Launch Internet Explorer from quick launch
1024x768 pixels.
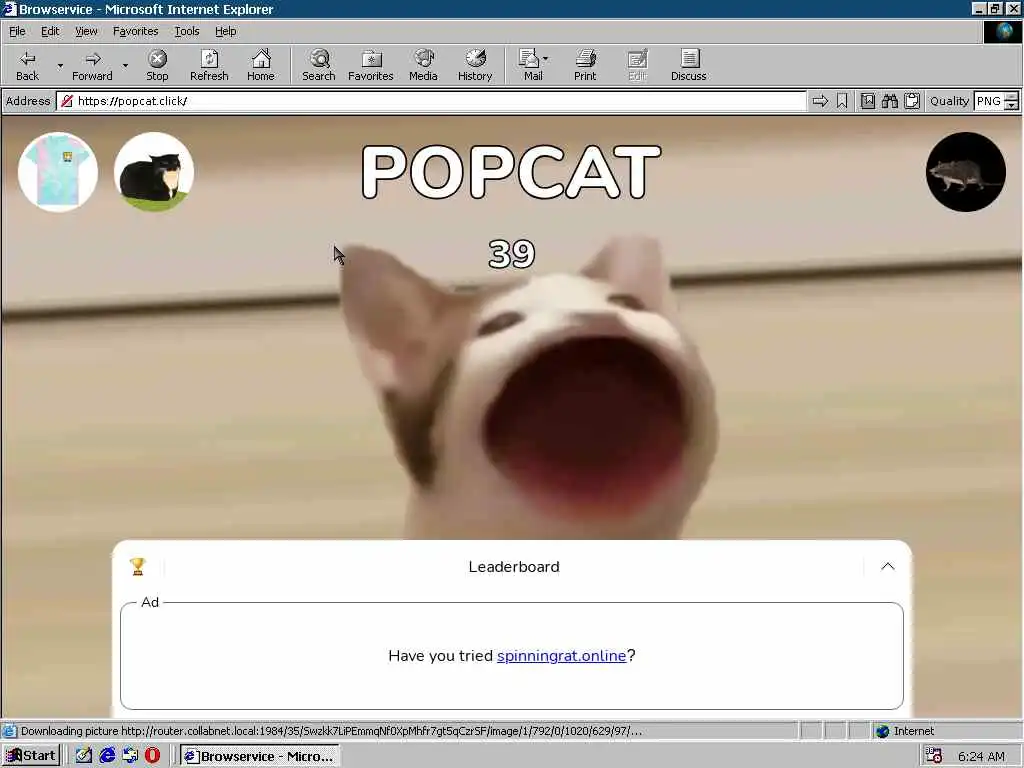[107, 756]
